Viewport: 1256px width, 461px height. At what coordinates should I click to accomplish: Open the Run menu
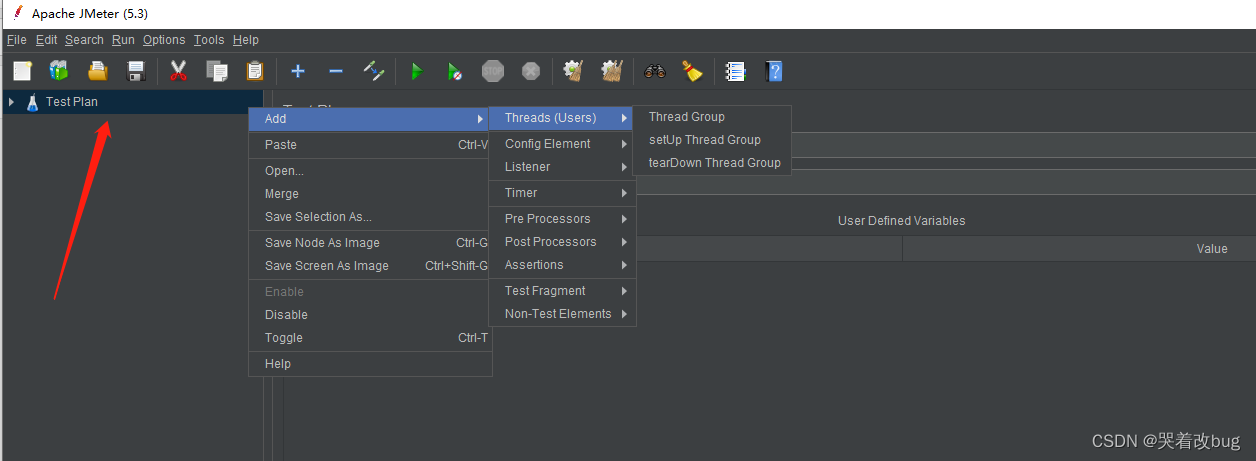[123, 40]
